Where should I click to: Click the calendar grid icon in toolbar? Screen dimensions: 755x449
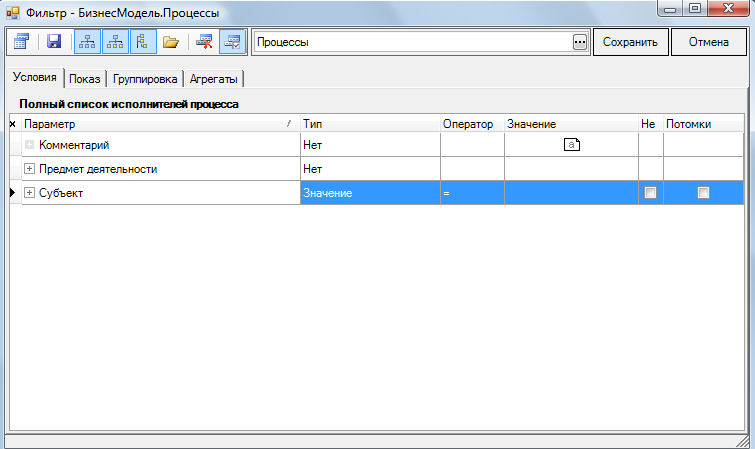pos(22,42)
